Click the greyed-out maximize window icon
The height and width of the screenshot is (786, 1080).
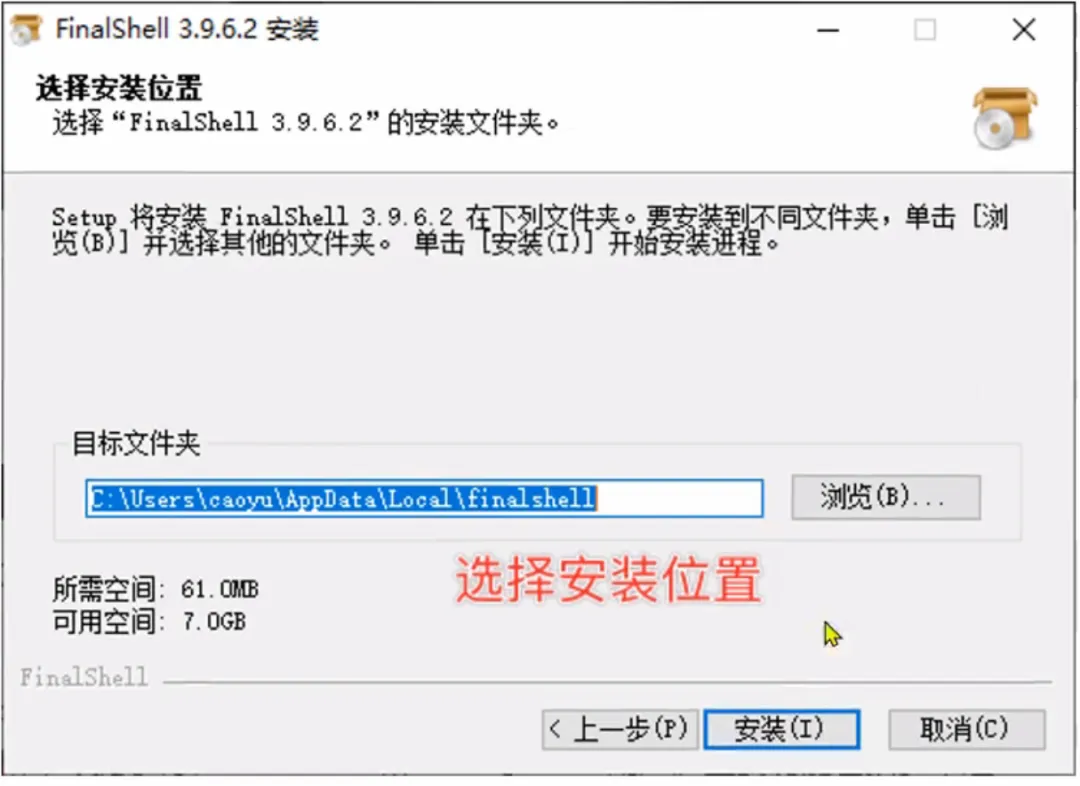point(924,30)
